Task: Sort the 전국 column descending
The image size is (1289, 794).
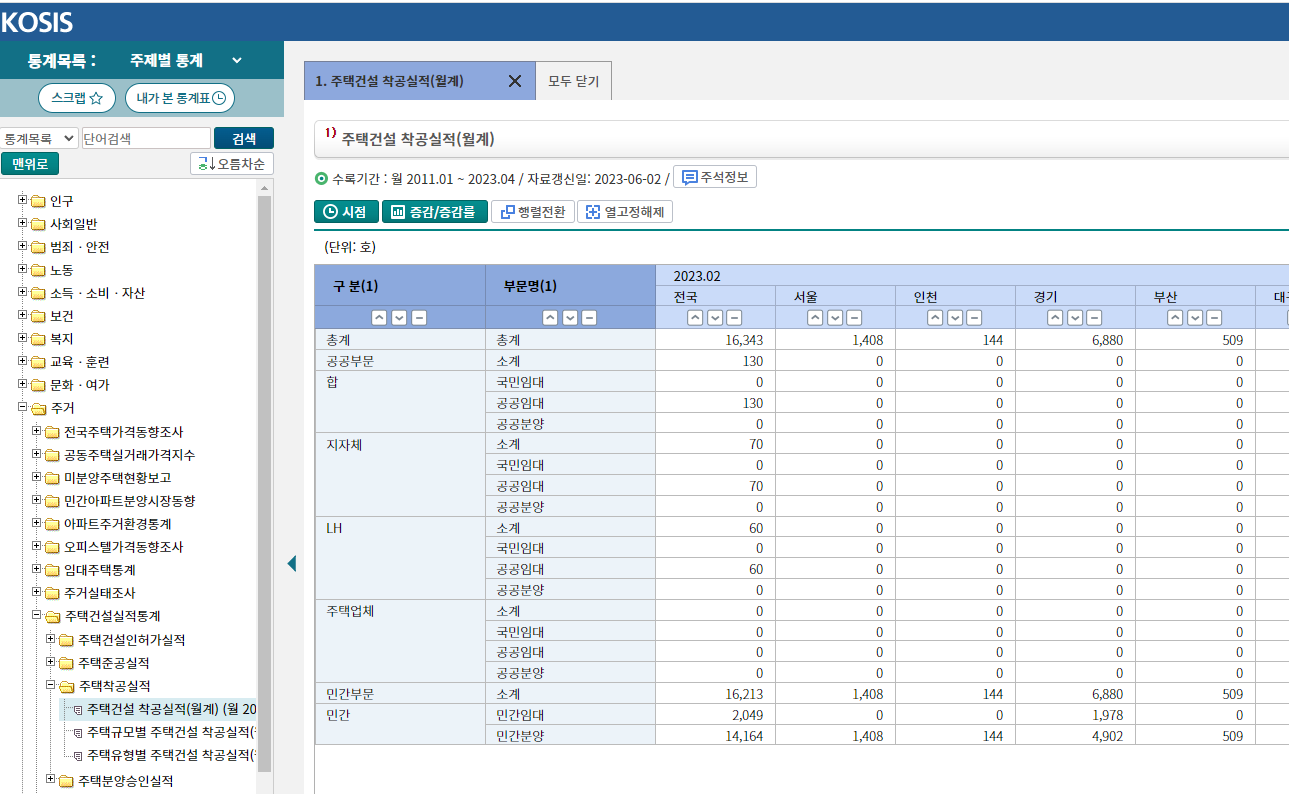Action: click(715, 318)
